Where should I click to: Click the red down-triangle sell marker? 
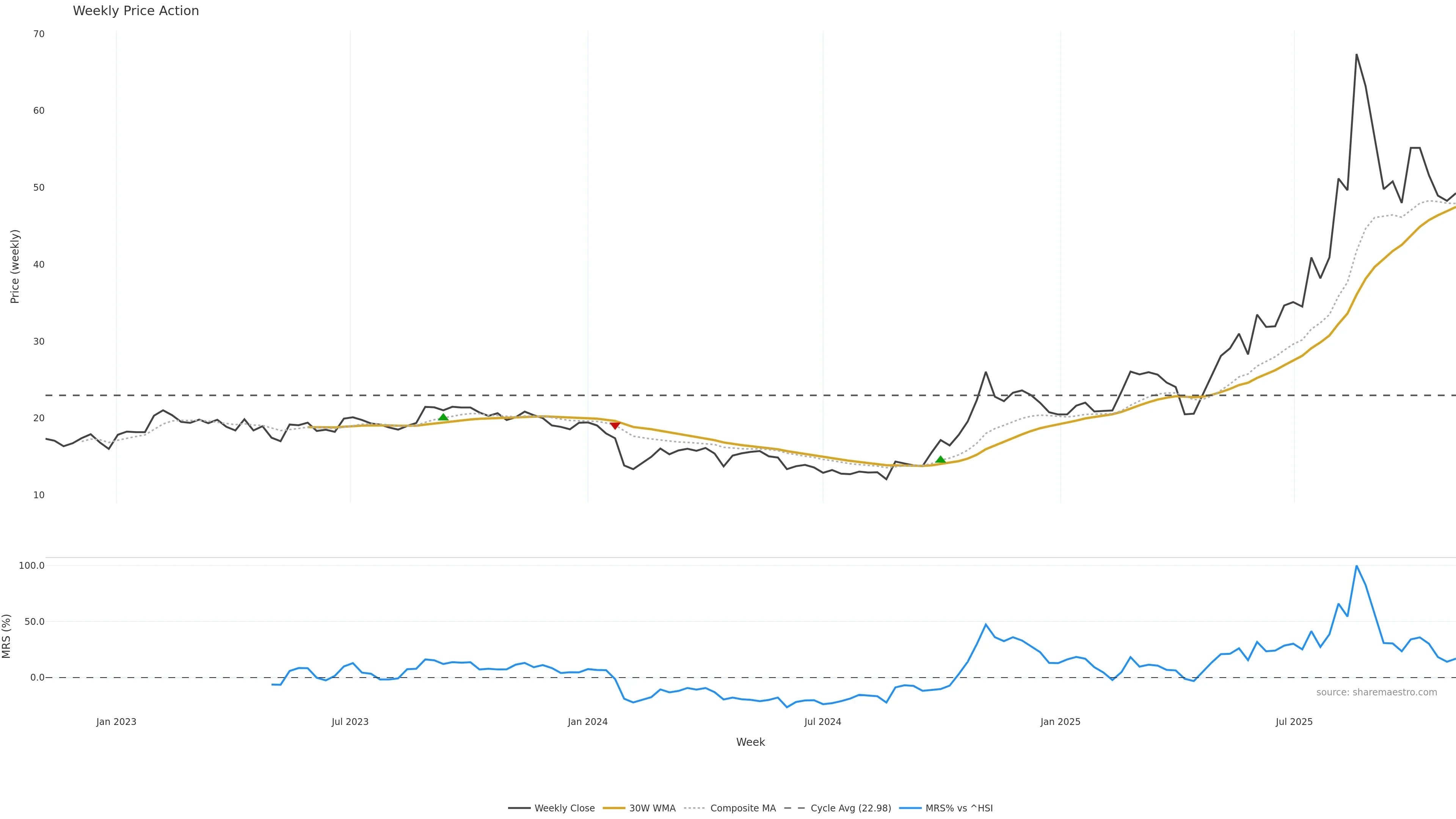[615, 425]
